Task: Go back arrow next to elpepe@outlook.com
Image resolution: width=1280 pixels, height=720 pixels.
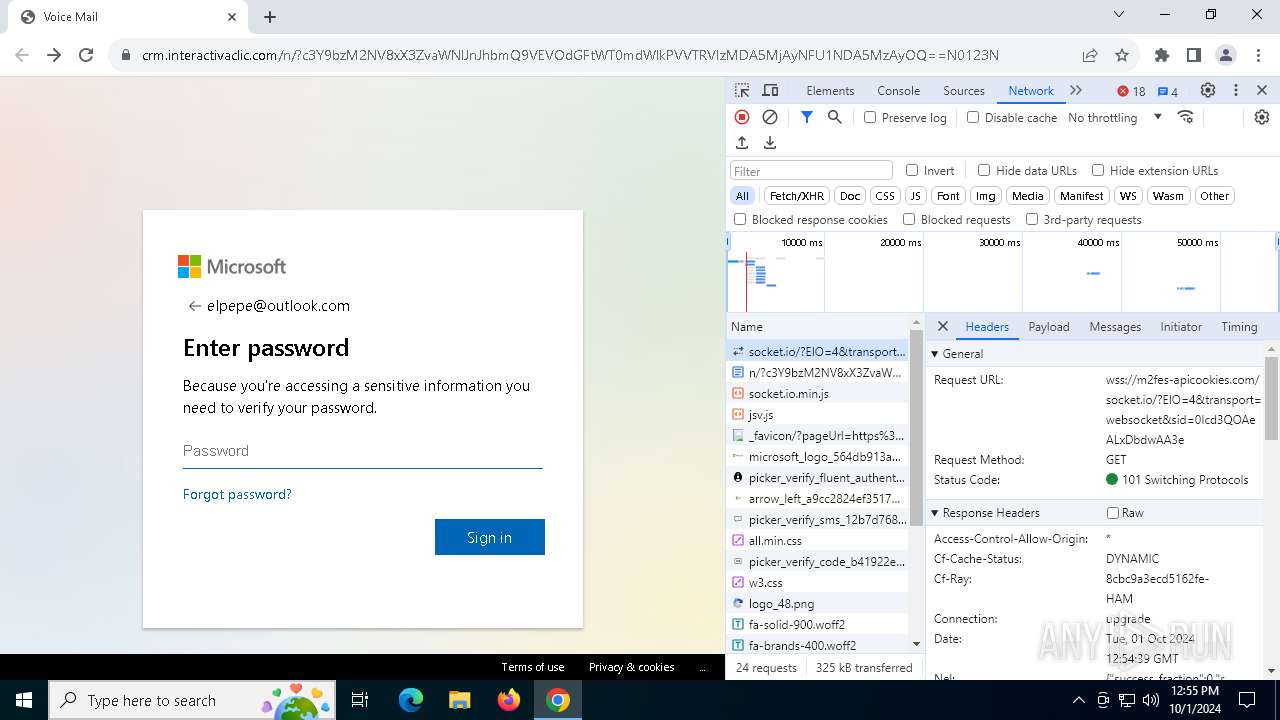Action: coord(194,306)
